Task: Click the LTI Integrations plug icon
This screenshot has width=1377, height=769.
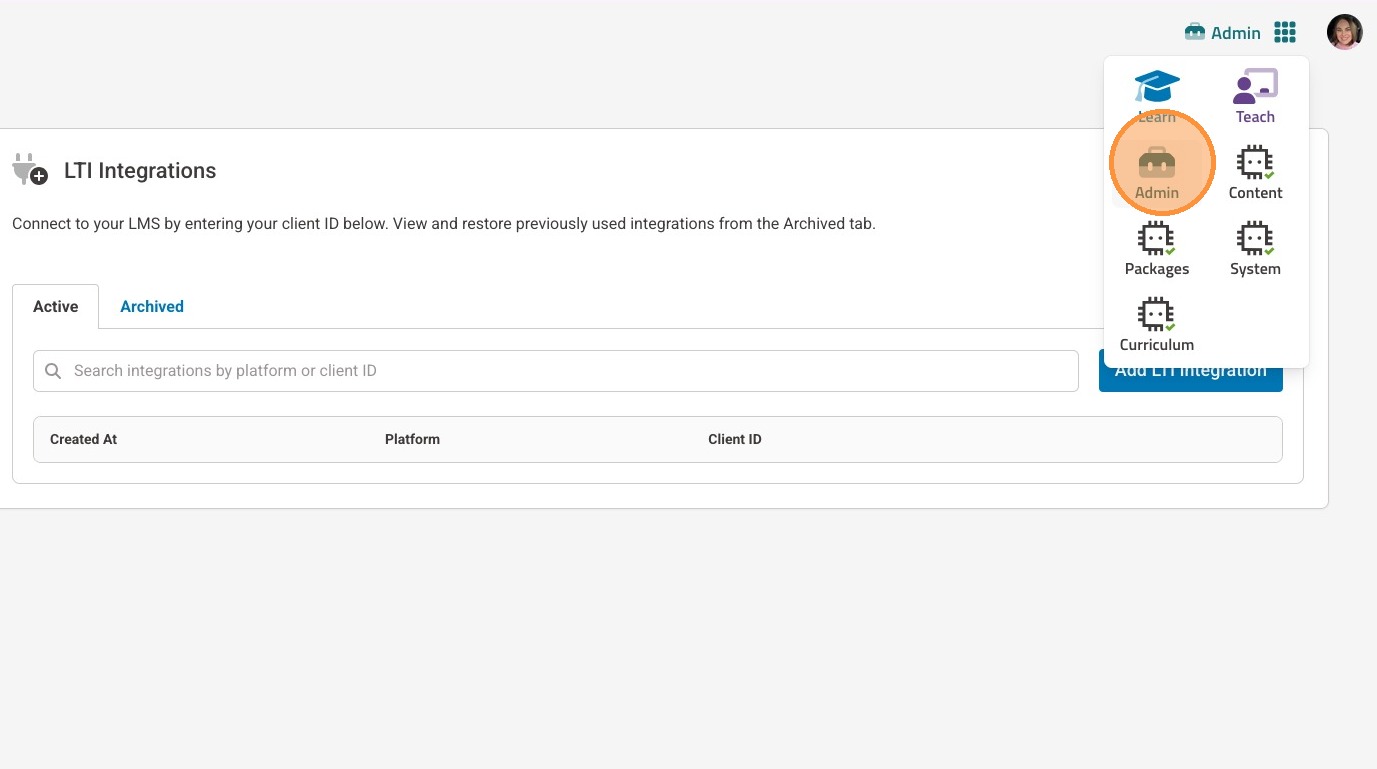Action: [30, 170]
